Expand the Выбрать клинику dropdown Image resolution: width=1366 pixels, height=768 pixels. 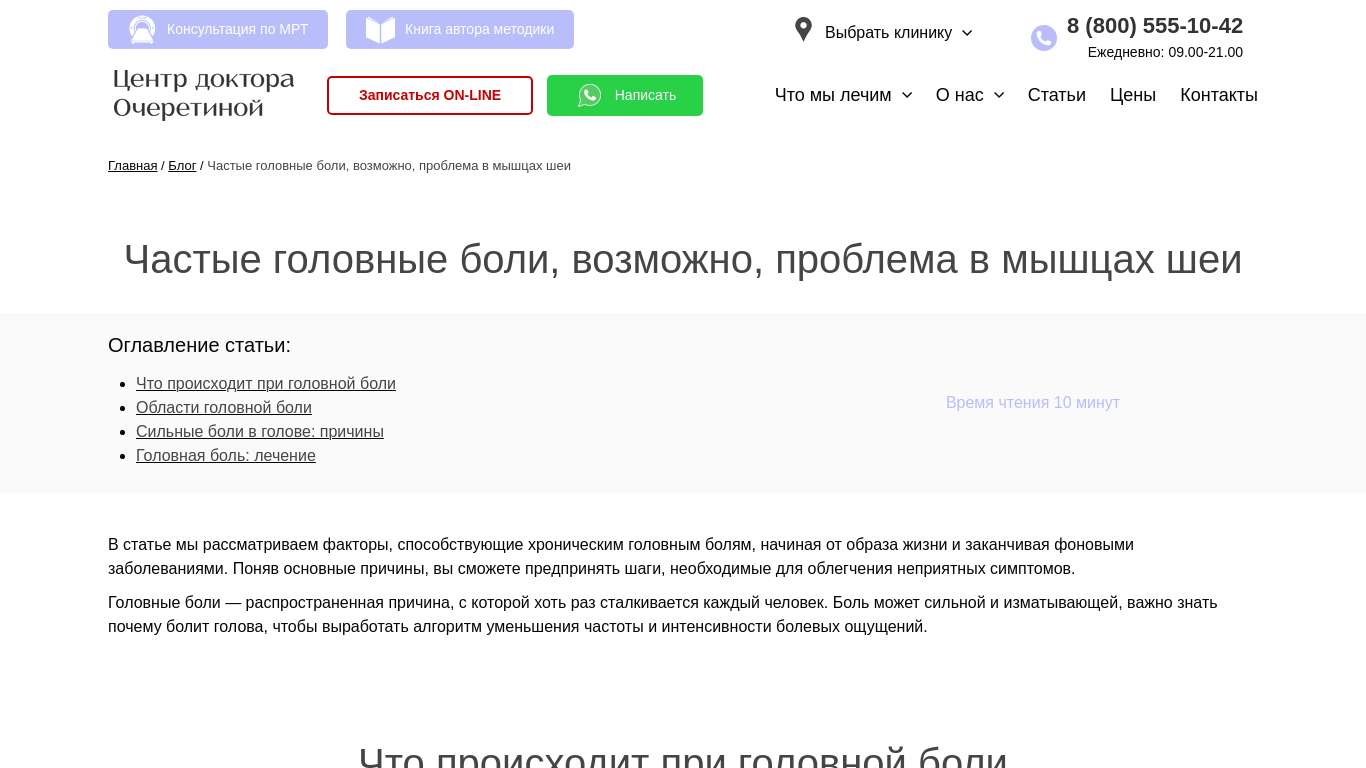coord(898,33)
